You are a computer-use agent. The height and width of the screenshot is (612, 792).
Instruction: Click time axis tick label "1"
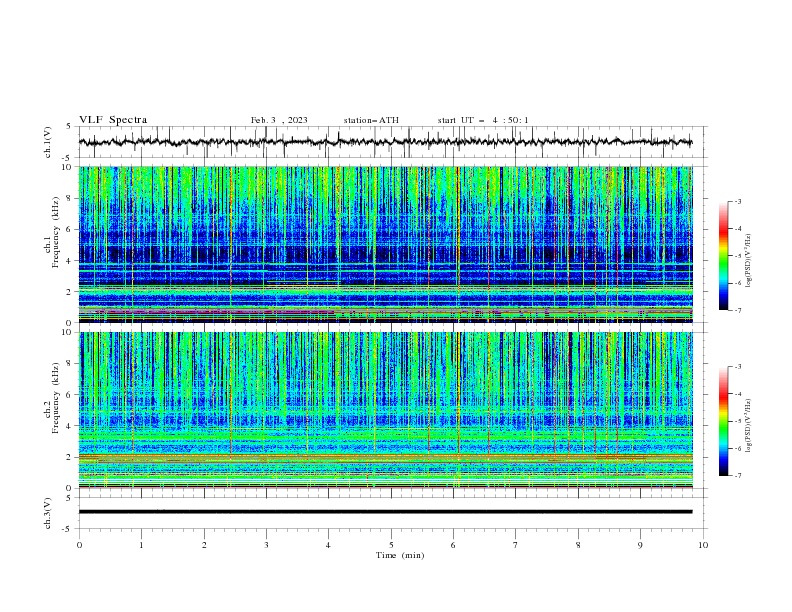click(141, 545)
